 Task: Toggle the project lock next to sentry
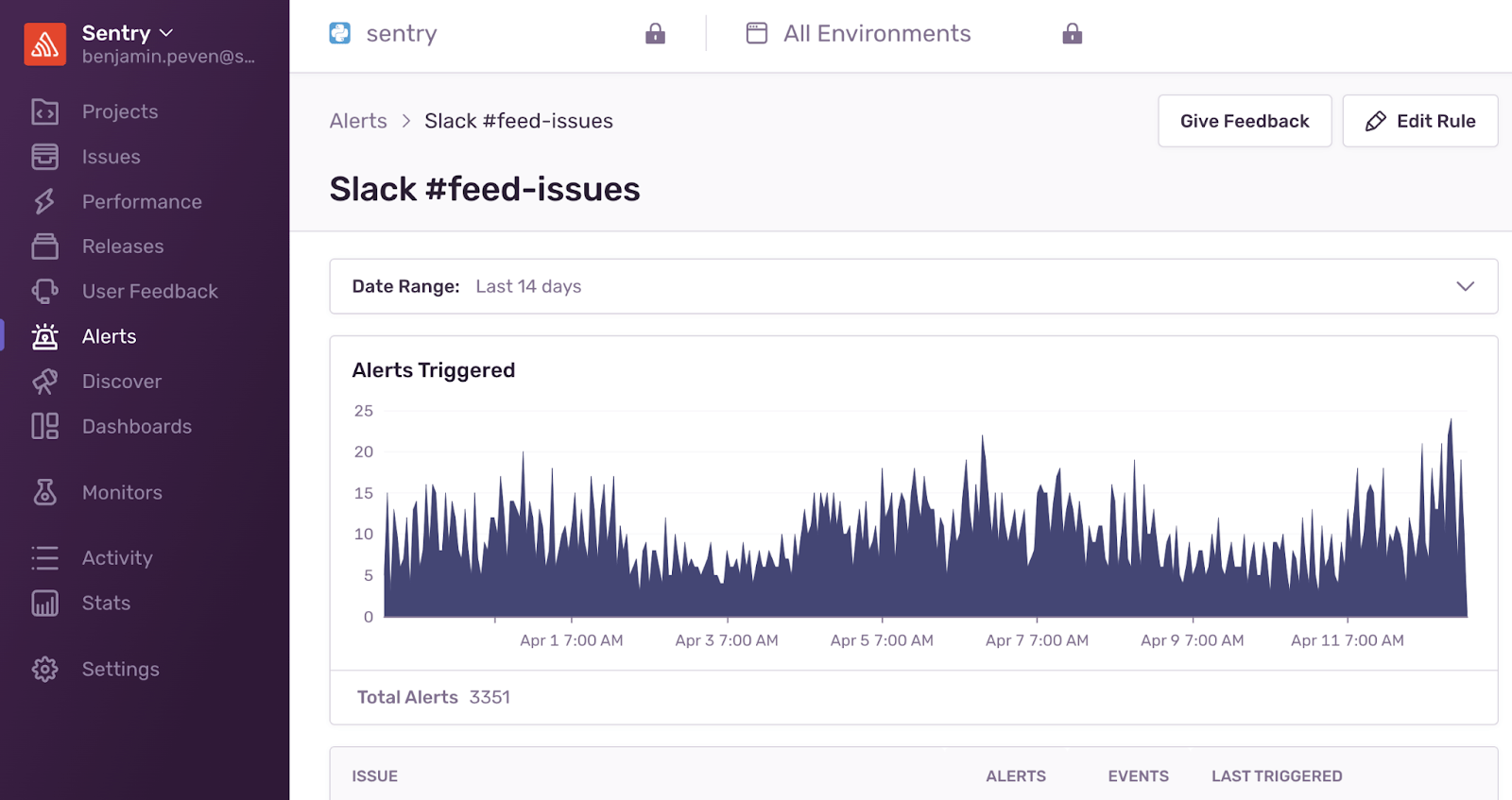(x=655, y=34)
